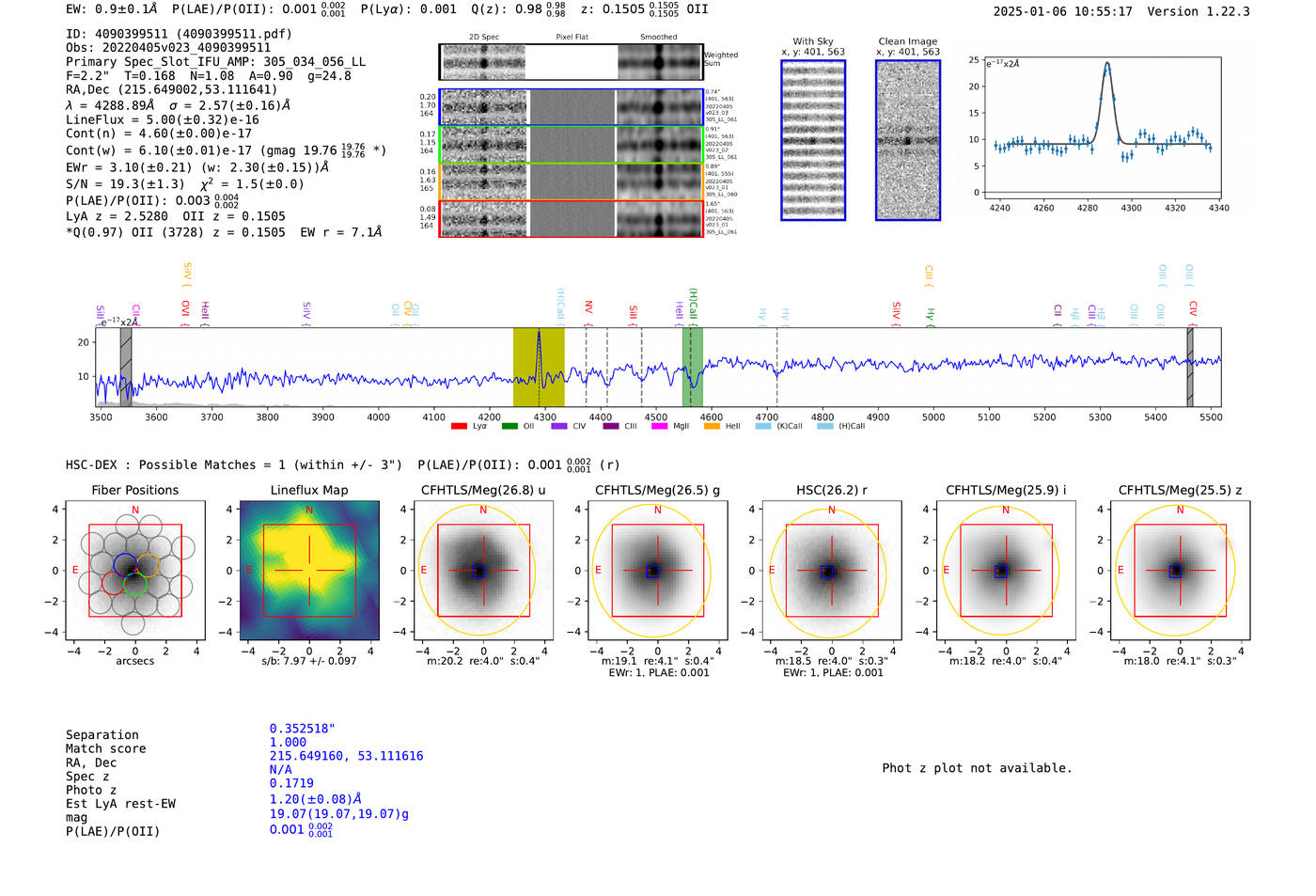This screenshot has width=1316, height=896.
Task: Click the Gaussian emission line fit plot
Action: click(x=1103, y=128)
